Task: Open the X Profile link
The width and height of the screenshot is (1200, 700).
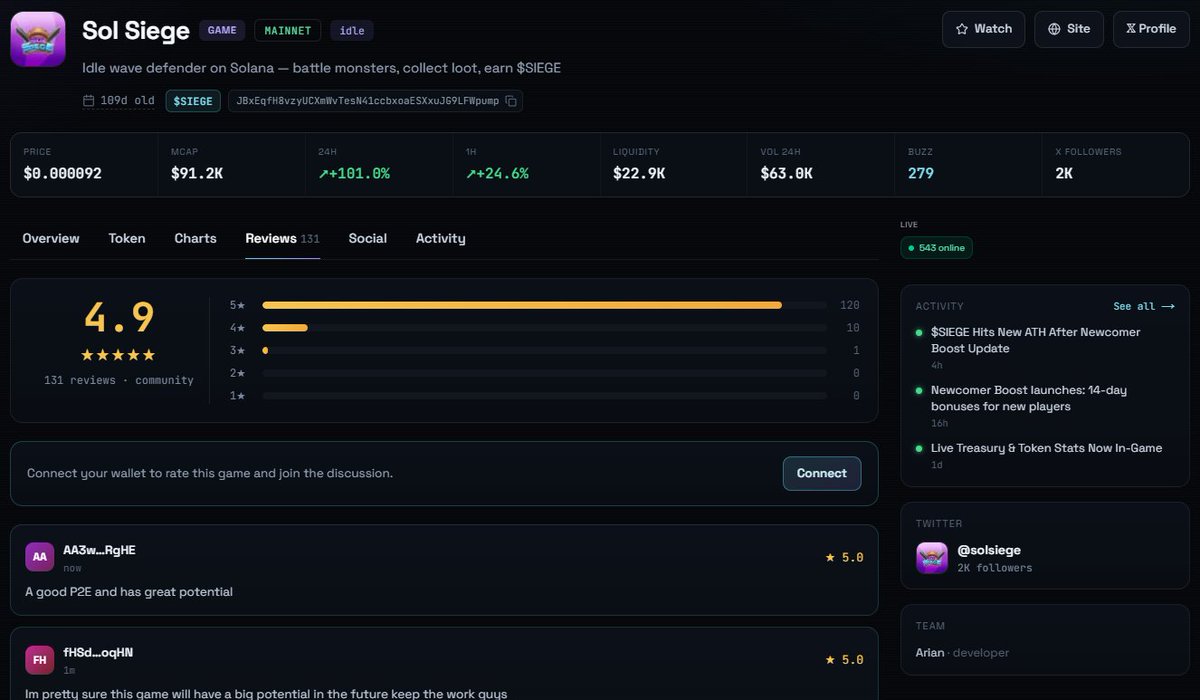Action: point(1151,29)
